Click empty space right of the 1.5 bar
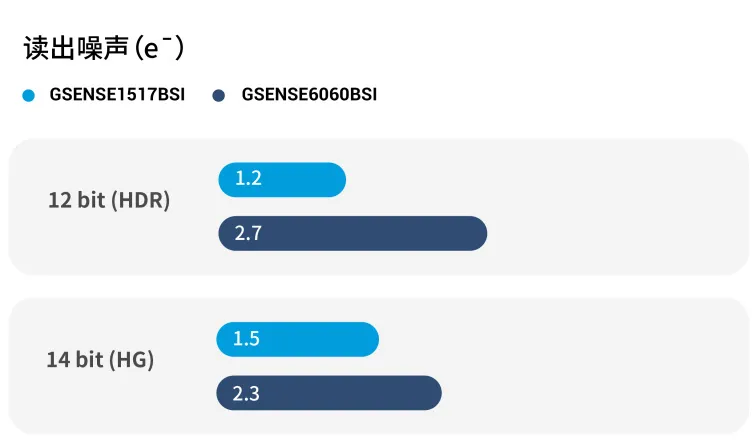Viewport: 756px width, 440px height. point(560,339)
